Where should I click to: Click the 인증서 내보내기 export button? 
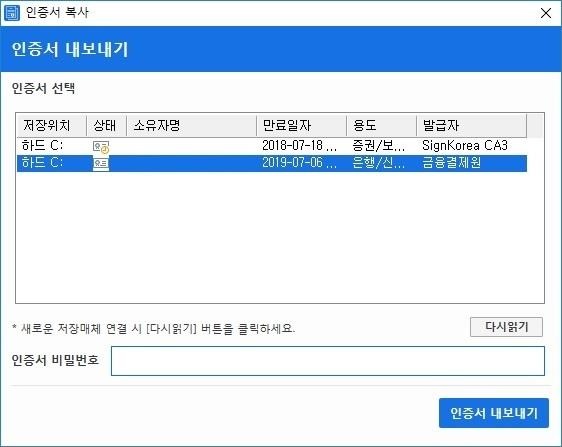click(x=494, y=413)
